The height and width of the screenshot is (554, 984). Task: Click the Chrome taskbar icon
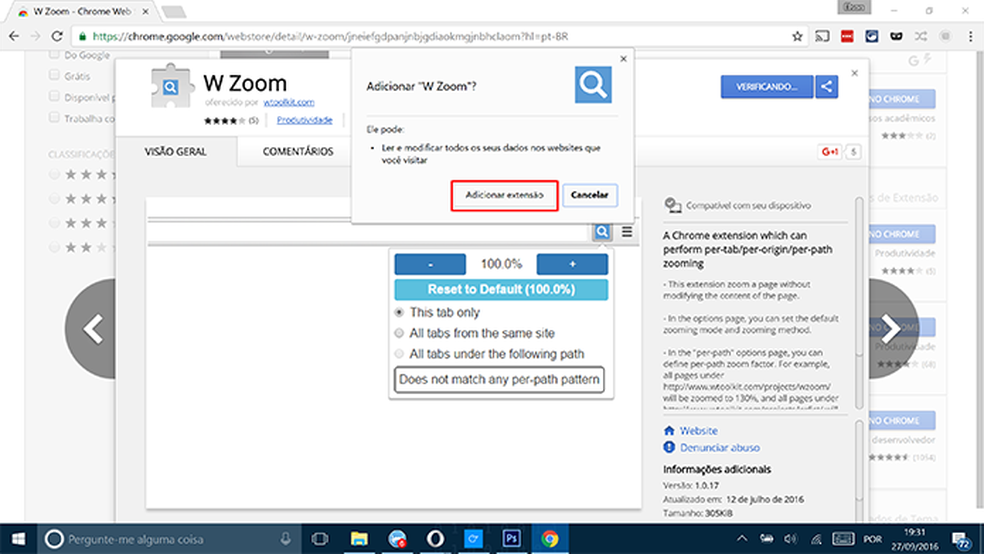(550, 539)
